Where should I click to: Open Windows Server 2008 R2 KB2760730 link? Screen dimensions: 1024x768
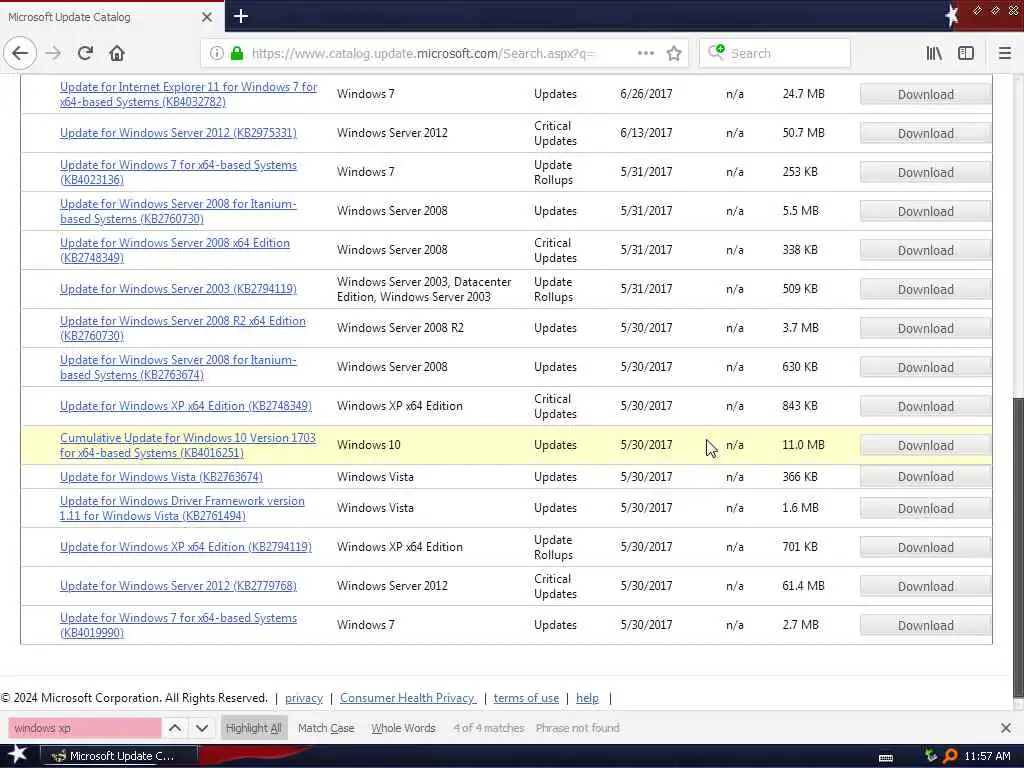(x=183, y=328)
